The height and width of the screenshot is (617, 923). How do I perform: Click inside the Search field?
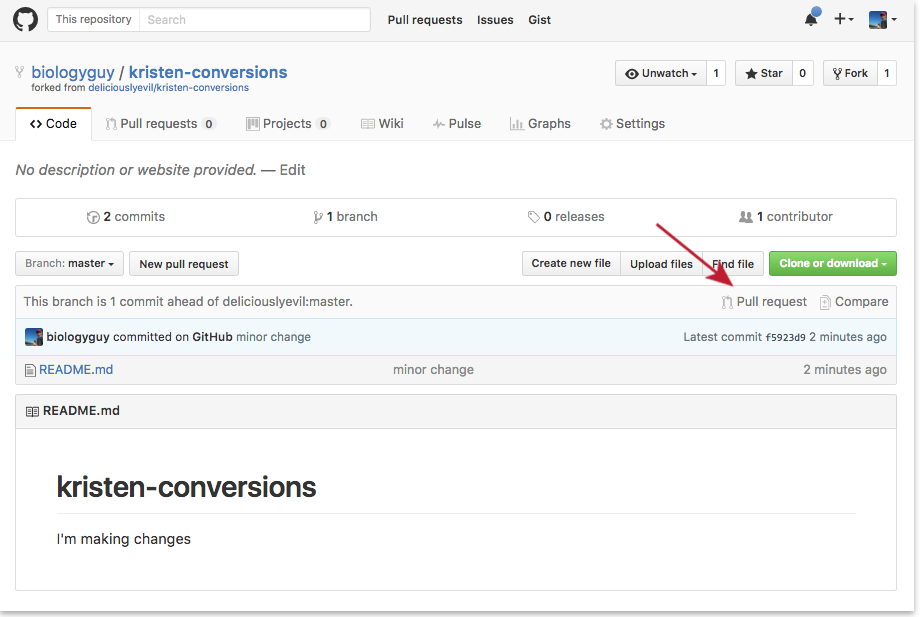[x=255, y=19]
